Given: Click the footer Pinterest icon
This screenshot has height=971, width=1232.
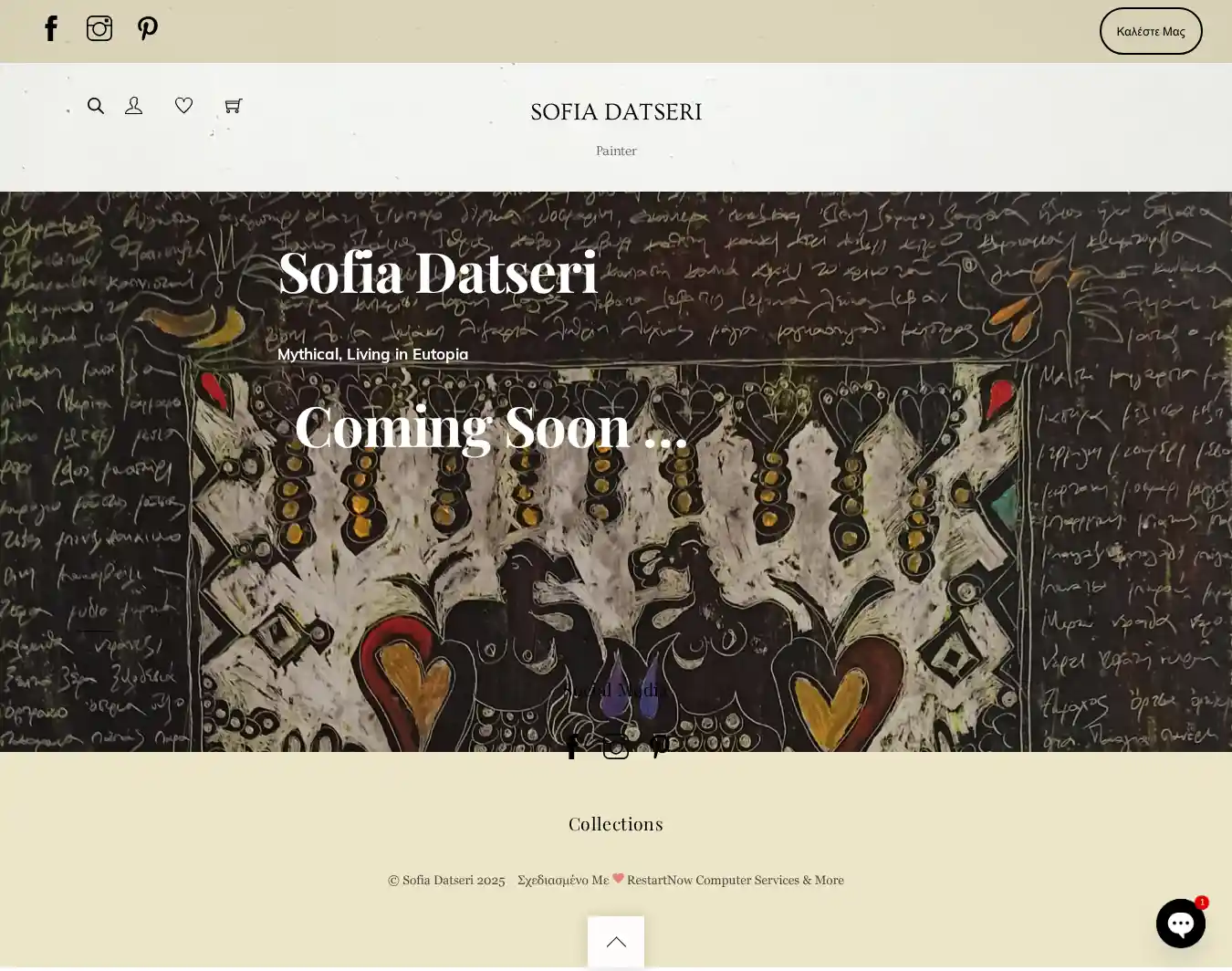Looking at the screenshot, I should pyautogui.click(x=661, y=747).
